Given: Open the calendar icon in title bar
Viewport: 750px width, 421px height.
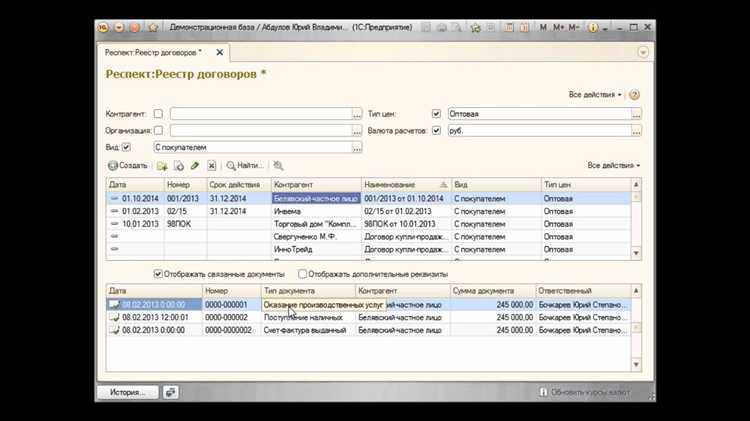Looking at the screenshot, I should point(524,28).
